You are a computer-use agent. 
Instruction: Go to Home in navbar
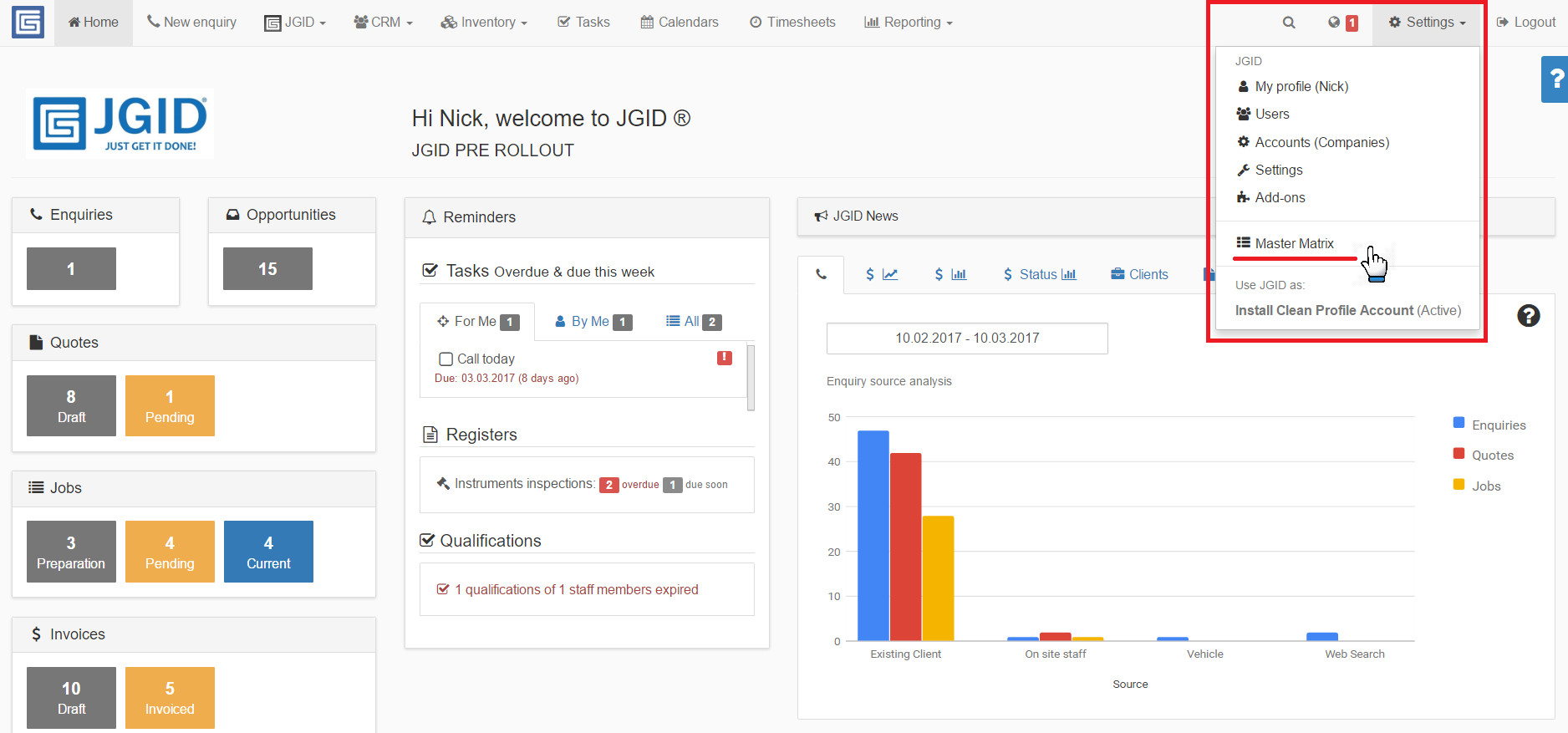[x=94, y=23]
